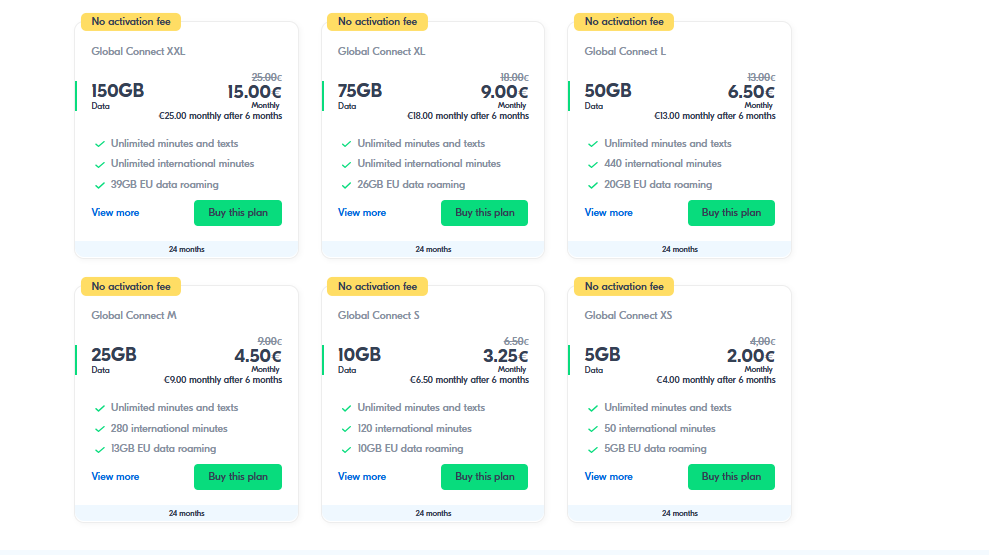The height and width of the screenshot is (555, 989).
Task: Buy the Global Connect M plan
Action: click(238, 477)
